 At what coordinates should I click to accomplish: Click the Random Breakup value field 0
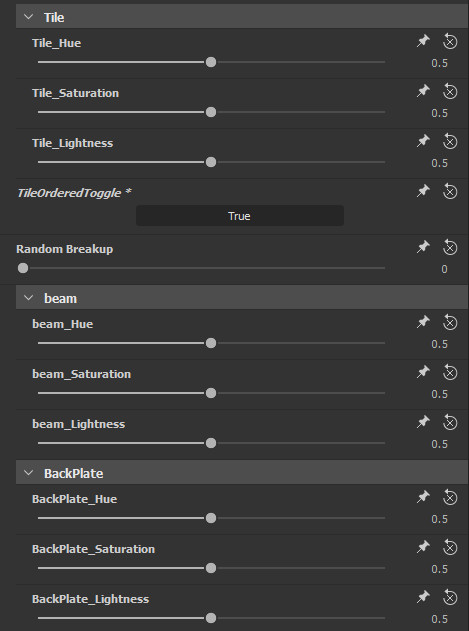pyautogui.click(x=444, y=269)
